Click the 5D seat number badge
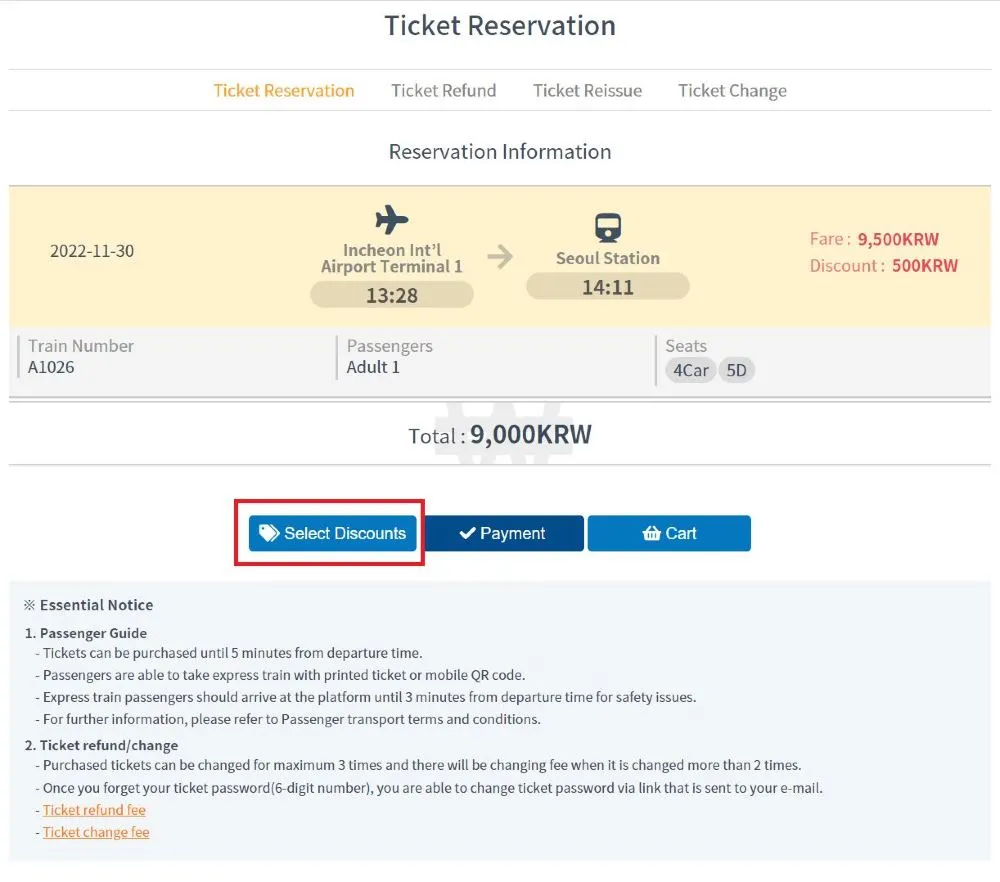Screen dimensions: 1000x882 pyautogui.click(x=736, y=371)
